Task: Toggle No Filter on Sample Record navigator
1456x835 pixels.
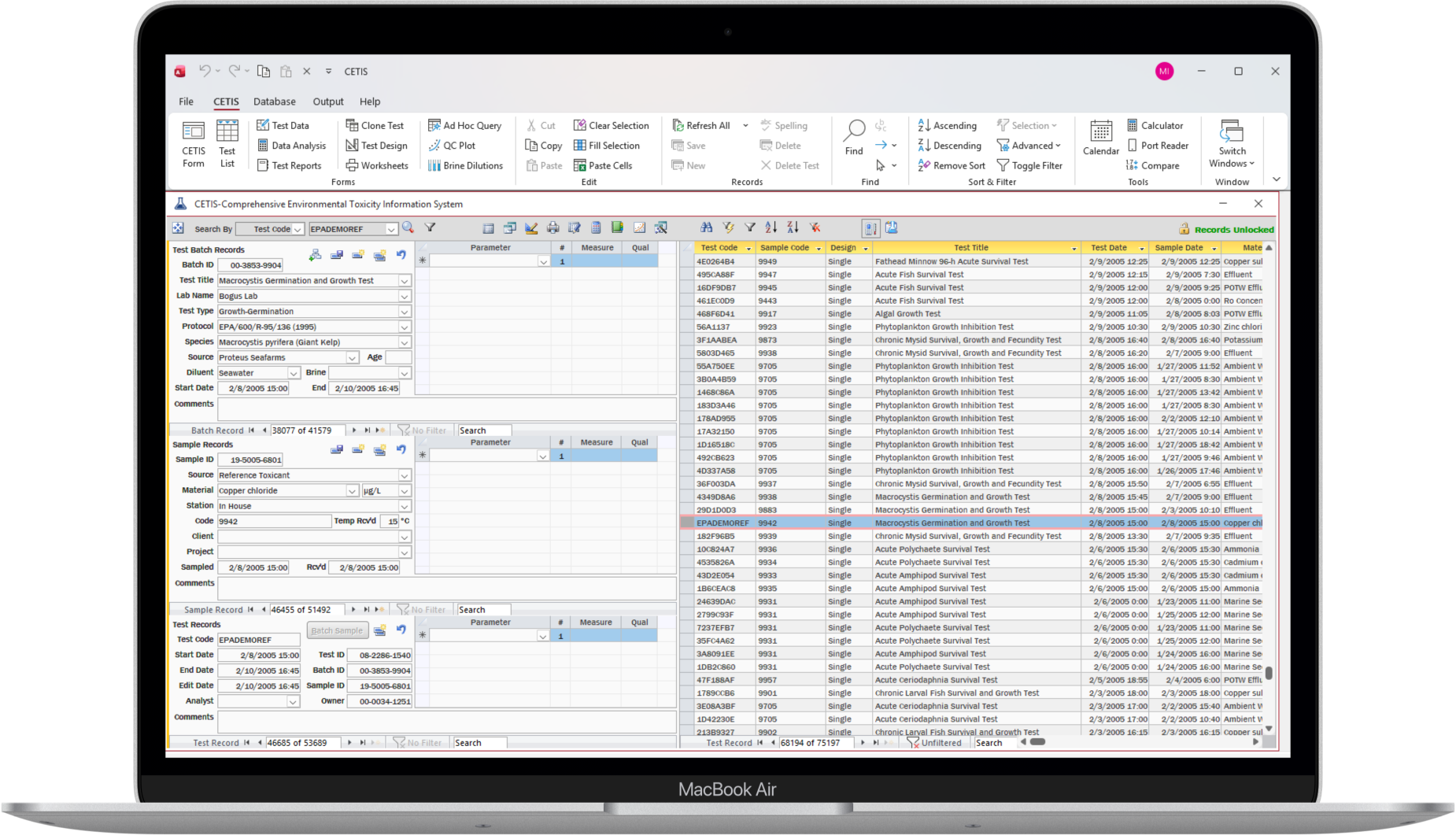Action: (421, 610)
